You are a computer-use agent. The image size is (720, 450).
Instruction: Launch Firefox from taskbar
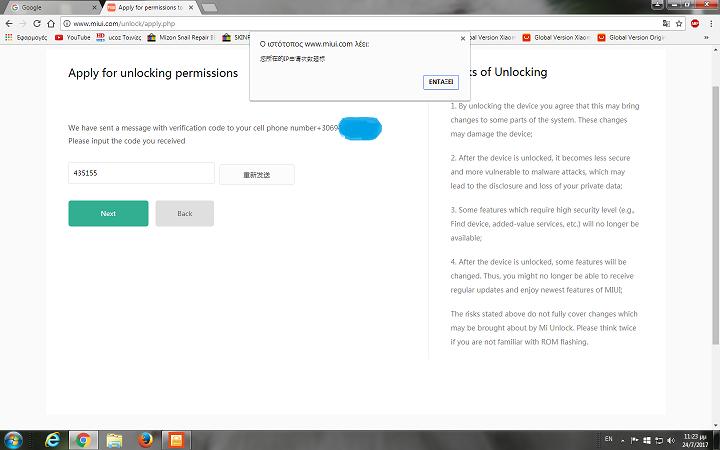(146, 440)
